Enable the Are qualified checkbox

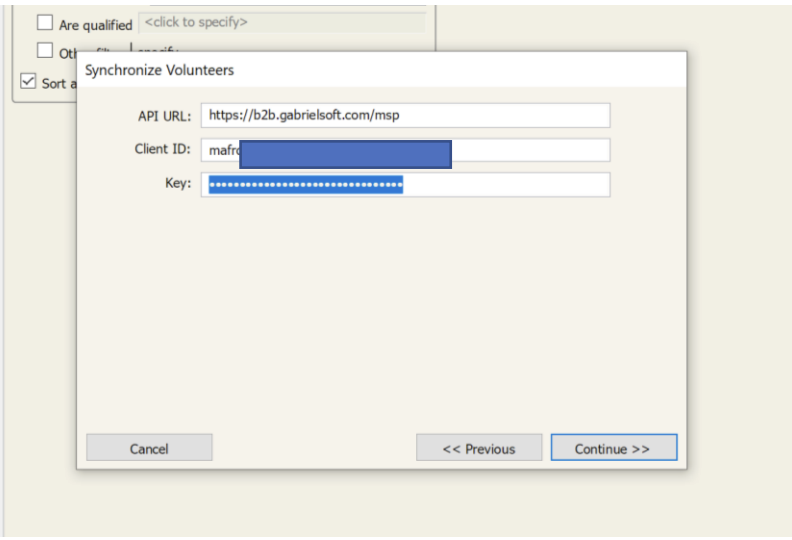click(x=45, y=22)
